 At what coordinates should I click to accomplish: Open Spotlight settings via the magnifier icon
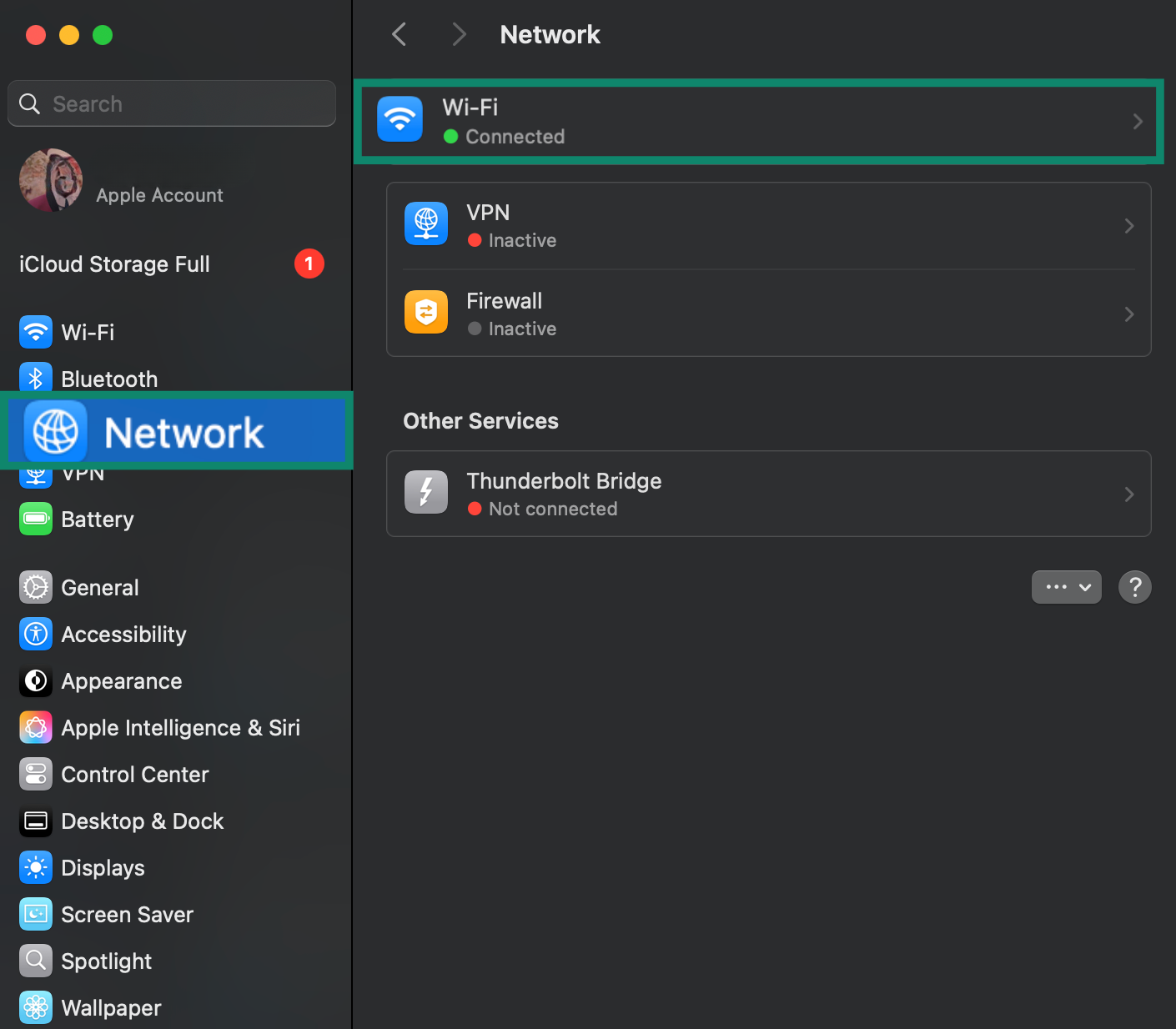pyautogui.click(x=35, y=961)
